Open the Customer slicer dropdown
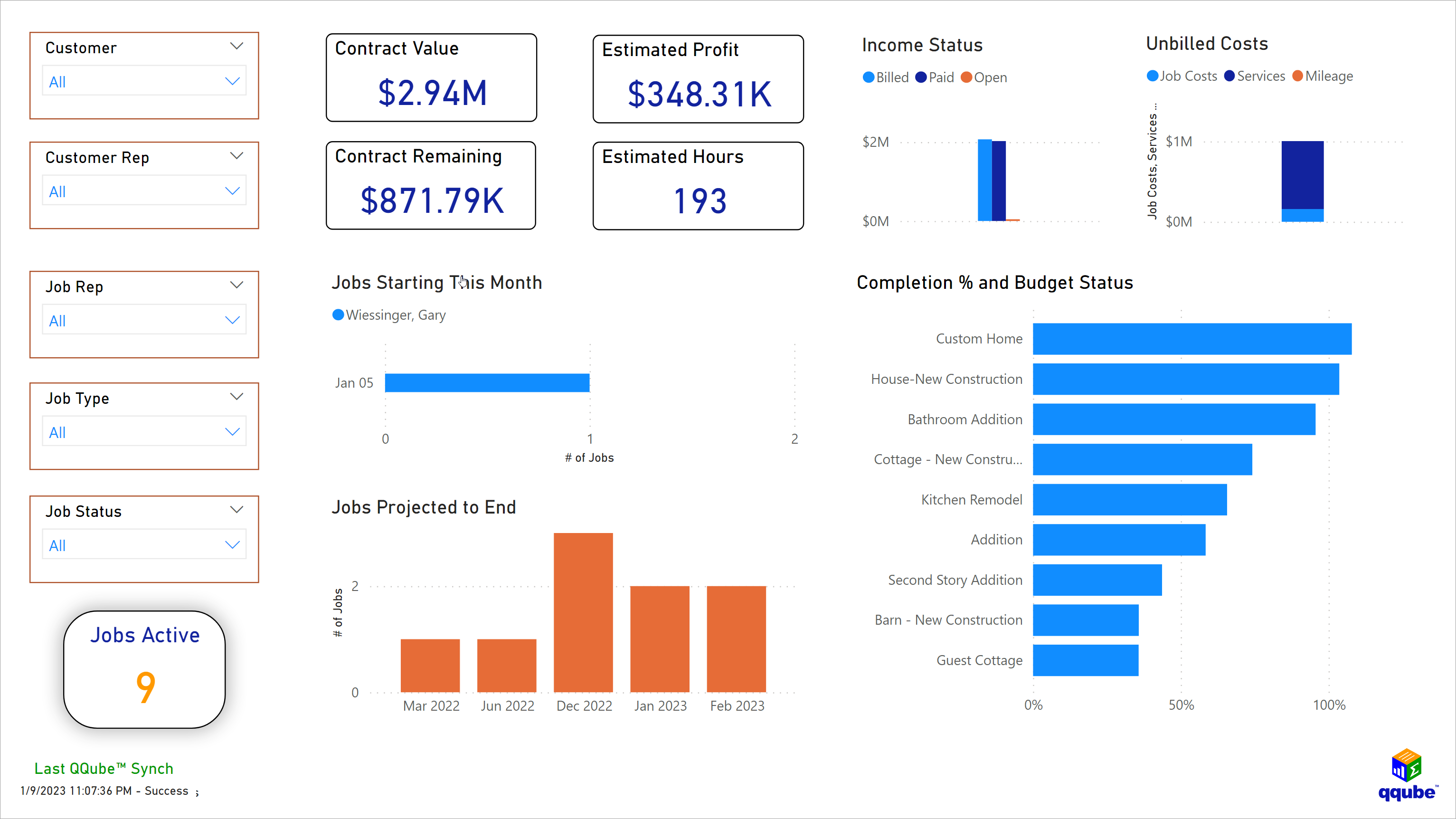1456x819 pixels. [232, 81]
